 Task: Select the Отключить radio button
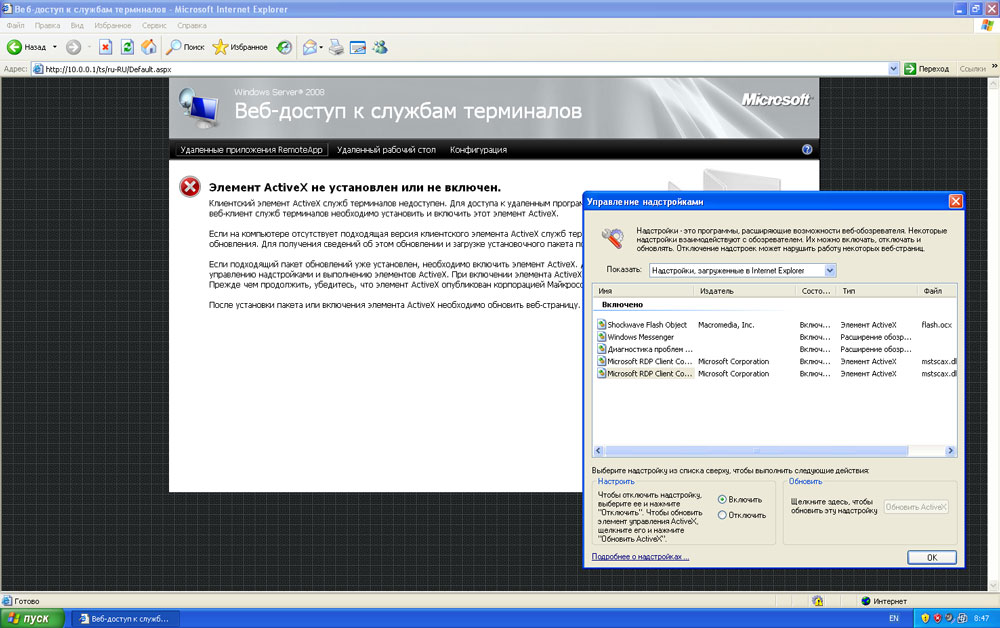[722, 515]
